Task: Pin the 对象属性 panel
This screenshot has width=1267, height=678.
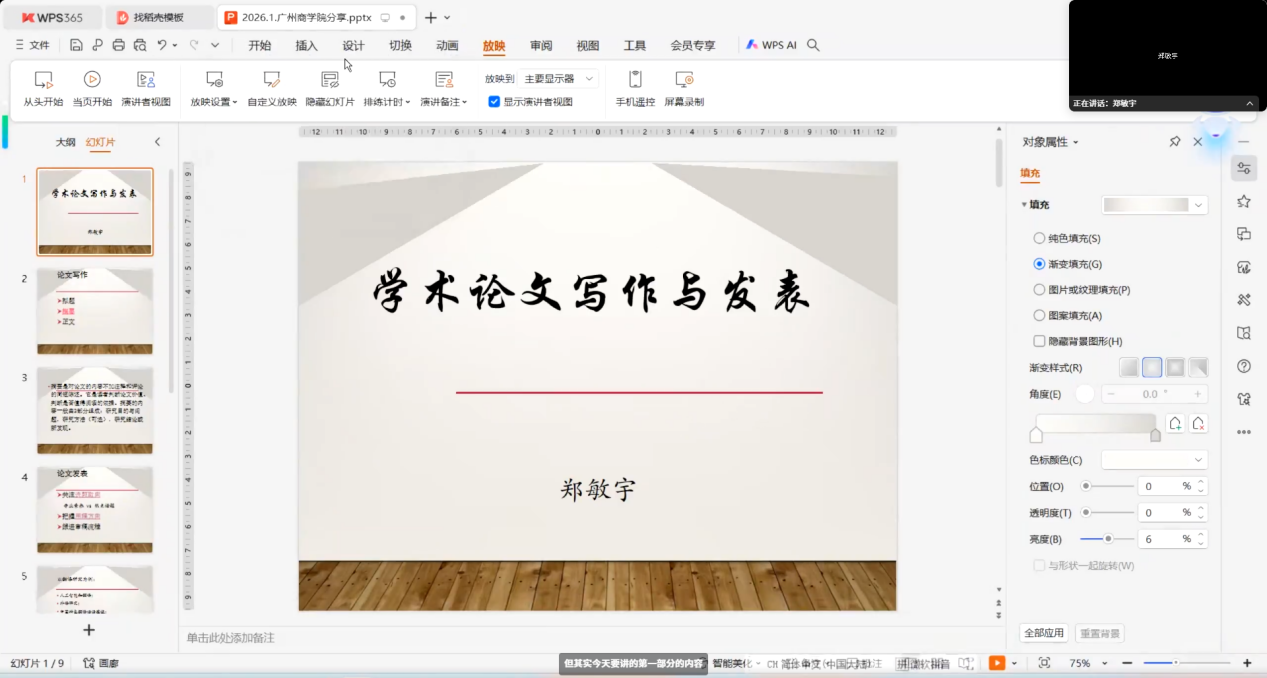Action: [1175, 142]
